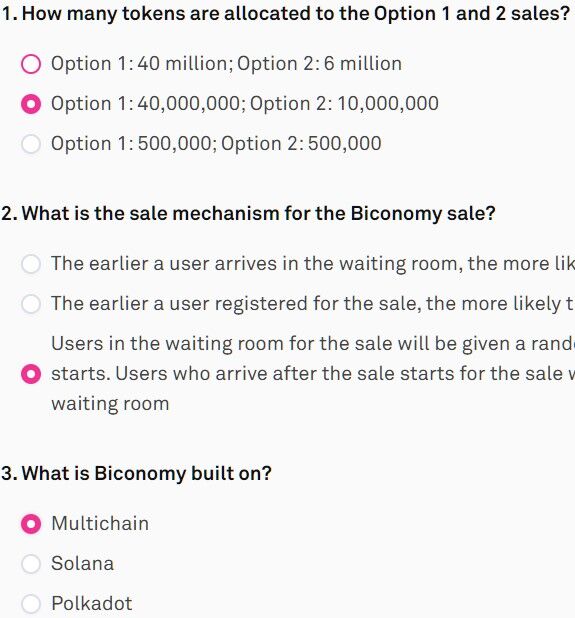
Task: Click question 2 heading about sale mechanism
Action: pyautogui.click(x=248, y=214)
